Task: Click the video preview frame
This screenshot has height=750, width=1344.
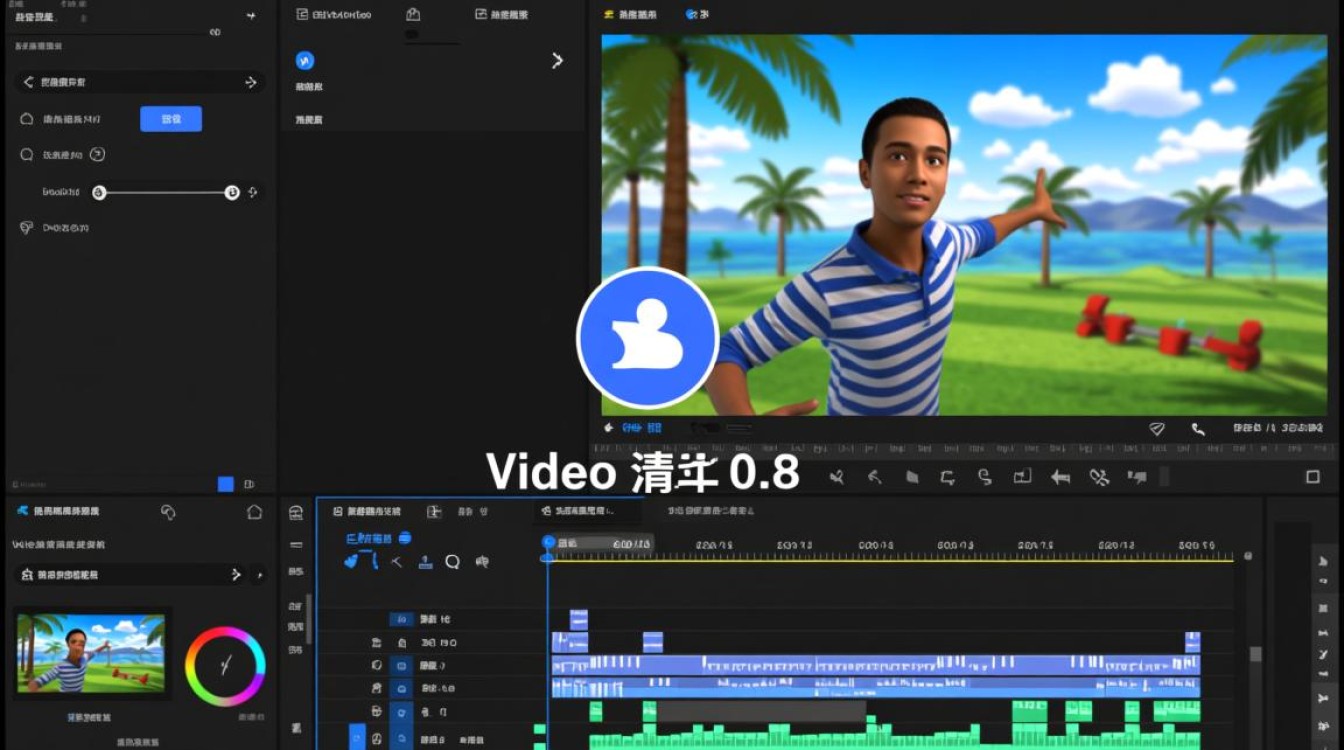Action: coord(964,225)
